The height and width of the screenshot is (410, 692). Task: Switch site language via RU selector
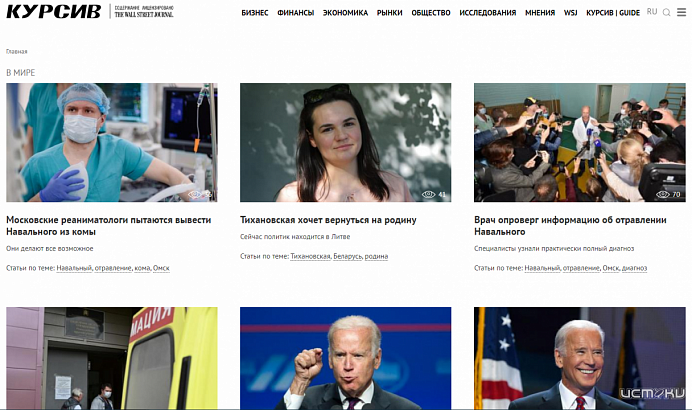pyautogui.click(x=652, y=12)
